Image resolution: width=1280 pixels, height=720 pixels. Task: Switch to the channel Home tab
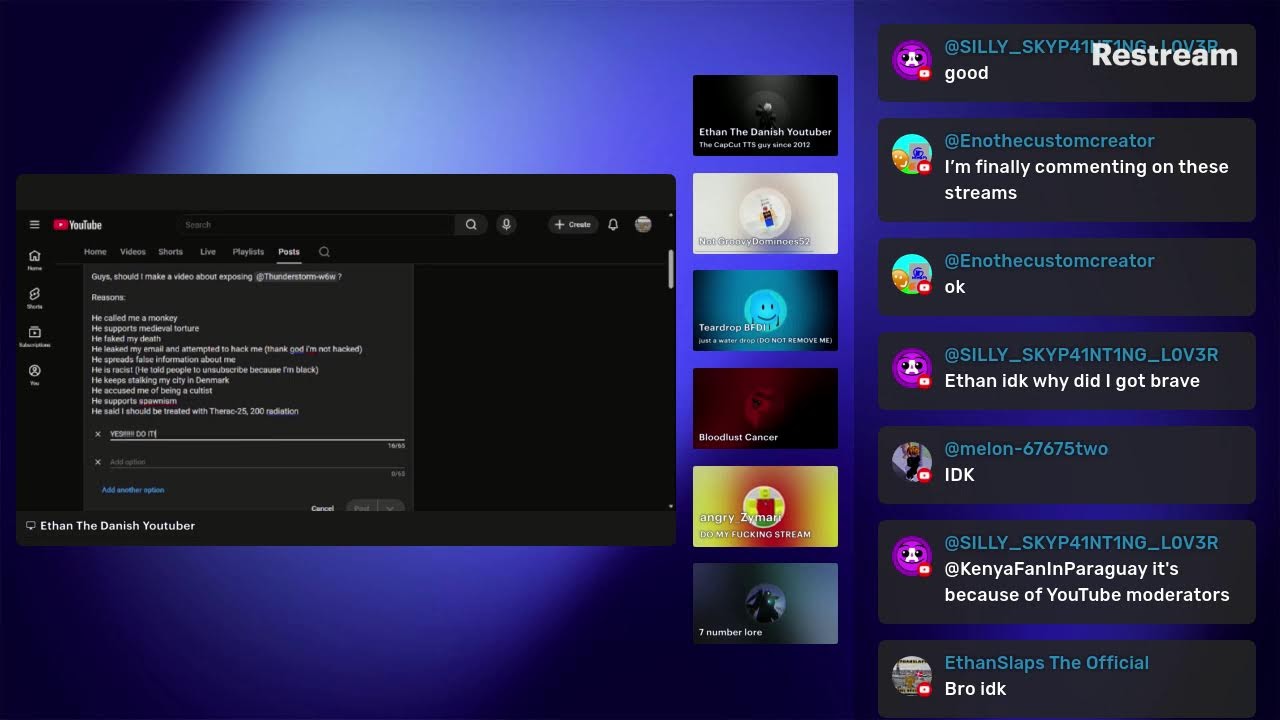[x=95, y=252]
